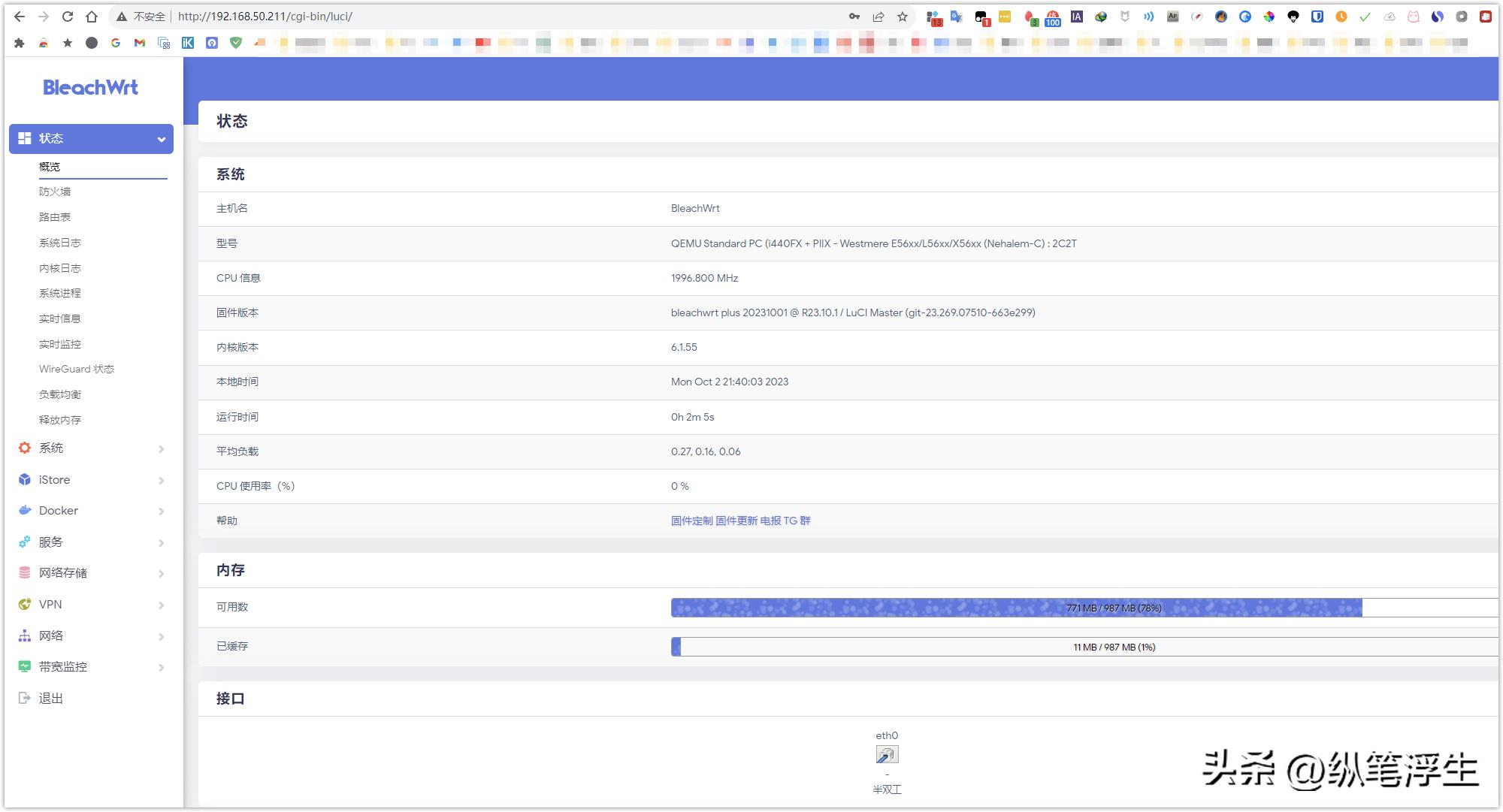Bookmark page with star icon
Image resolution: width=1503 pixels, height=812 pixels.
pyautogui.click(x=903, y=17)
